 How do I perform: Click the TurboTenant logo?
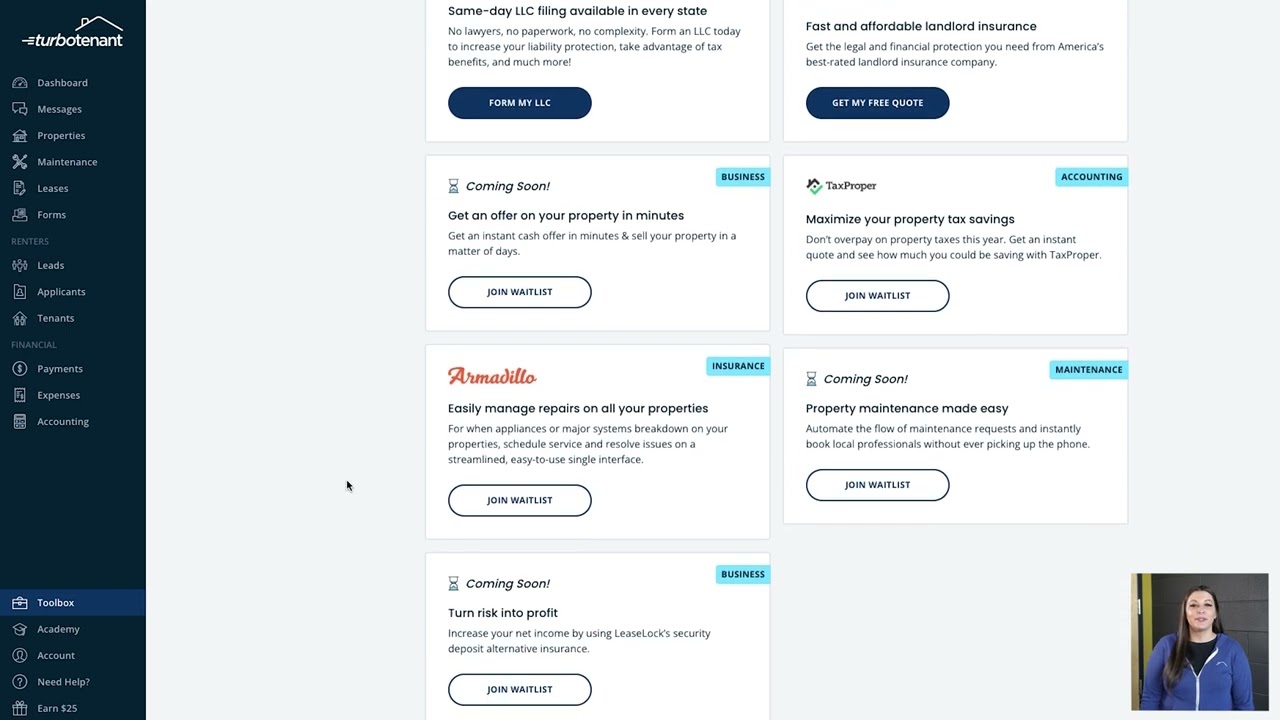tap(73, 33)
